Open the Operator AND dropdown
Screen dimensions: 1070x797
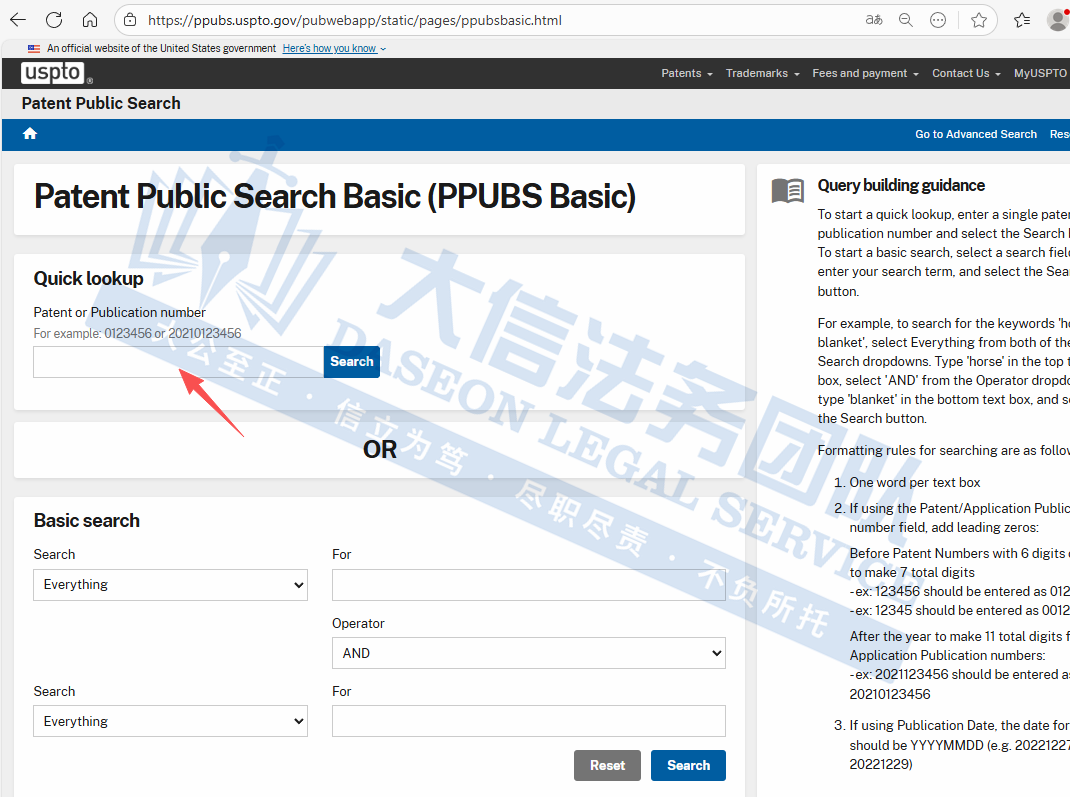pyautogui.click(x=529, y=653)
